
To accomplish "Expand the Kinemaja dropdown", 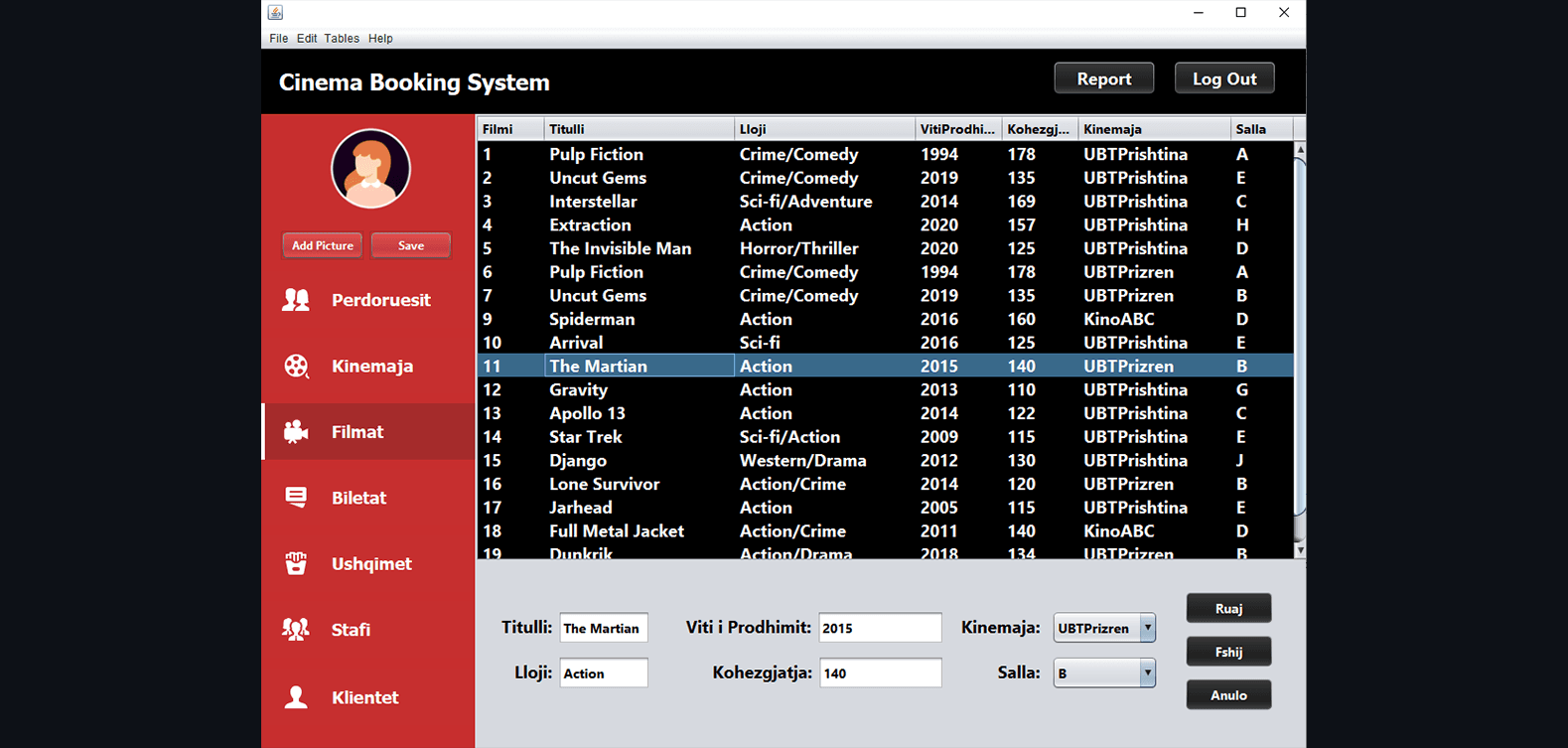I will coord(1147,628).
